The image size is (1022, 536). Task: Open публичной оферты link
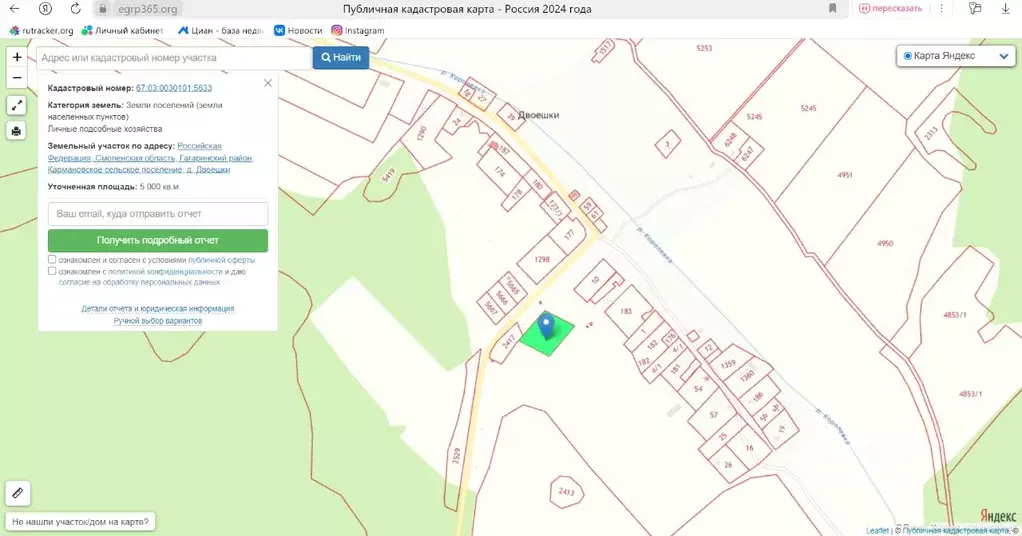(222, 260)
